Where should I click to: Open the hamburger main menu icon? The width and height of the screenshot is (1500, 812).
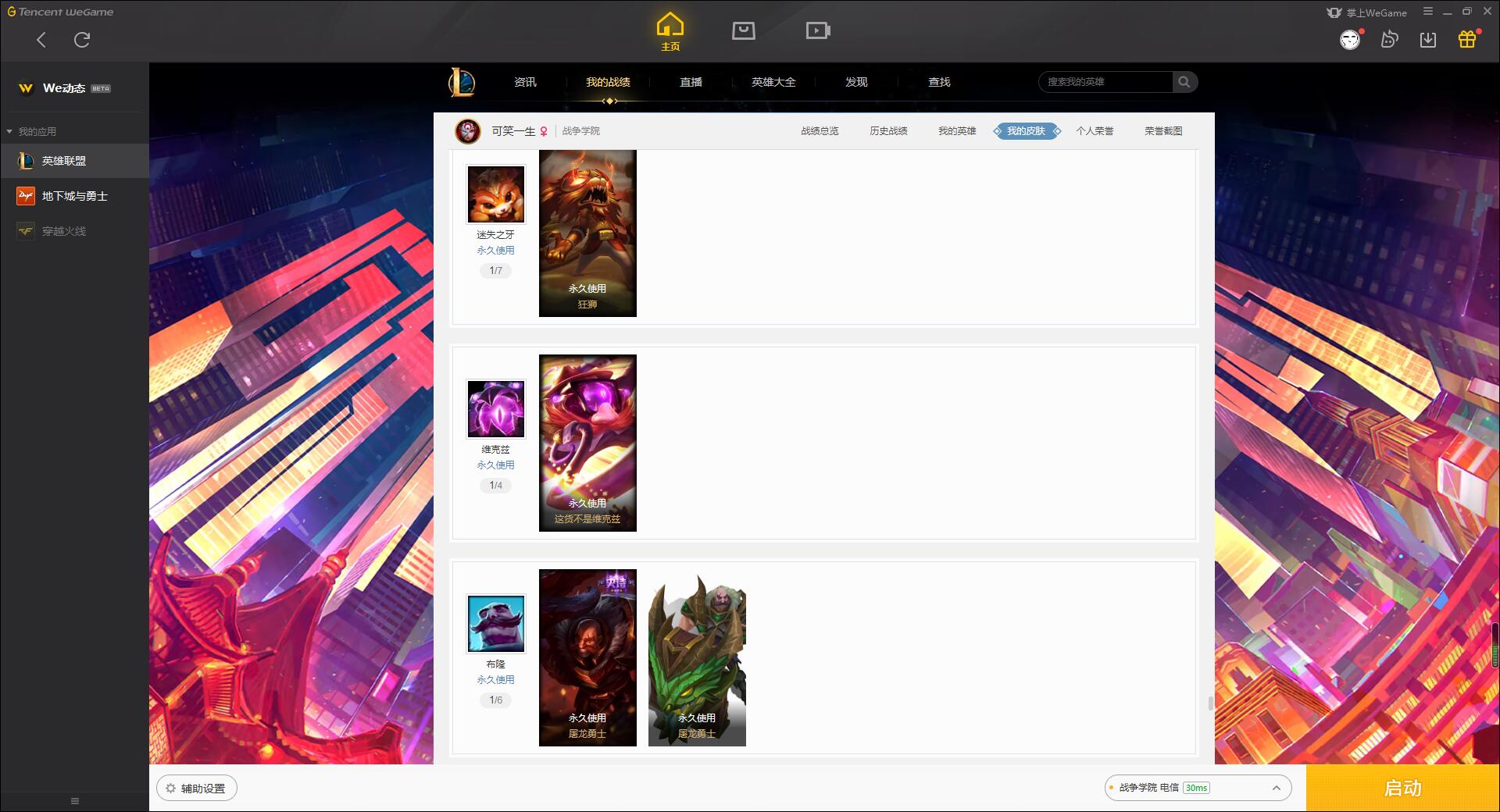point(1428,12)
